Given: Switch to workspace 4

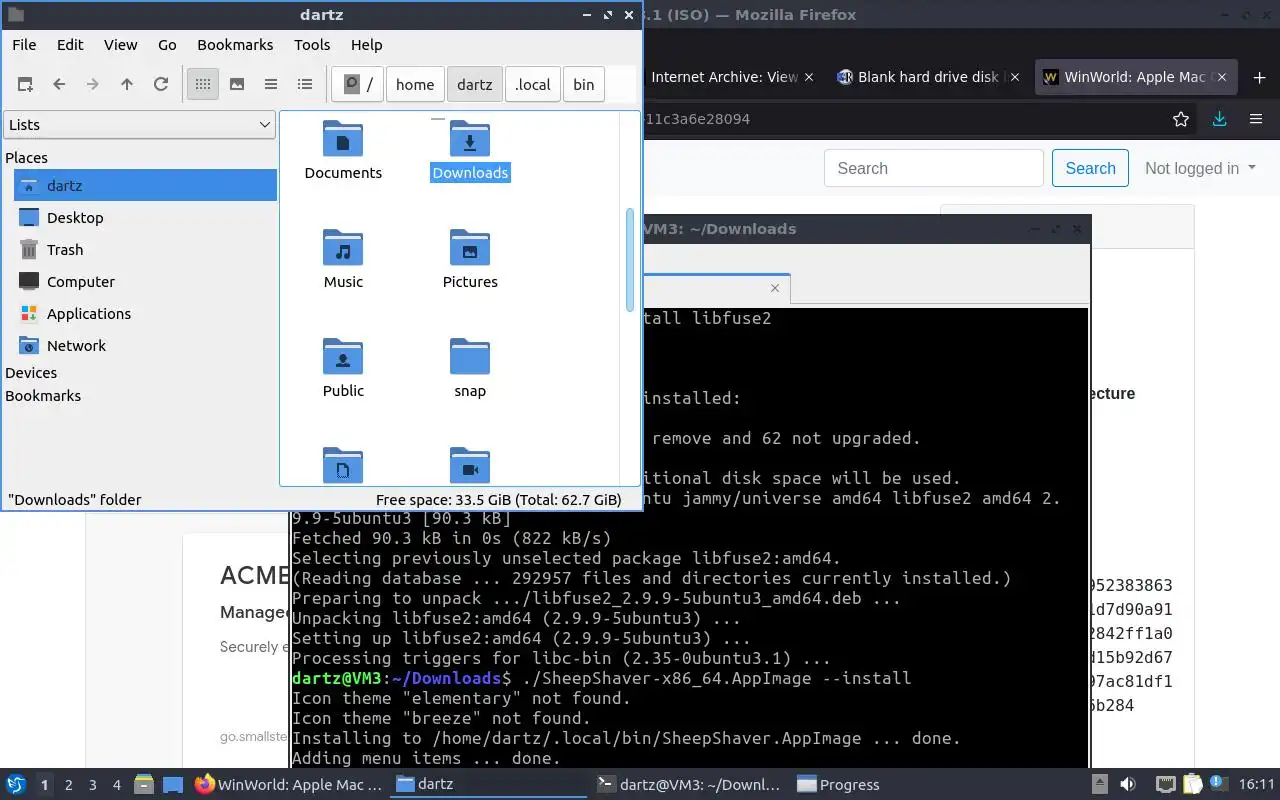Looking at the screenshot, I should [117, 785].
